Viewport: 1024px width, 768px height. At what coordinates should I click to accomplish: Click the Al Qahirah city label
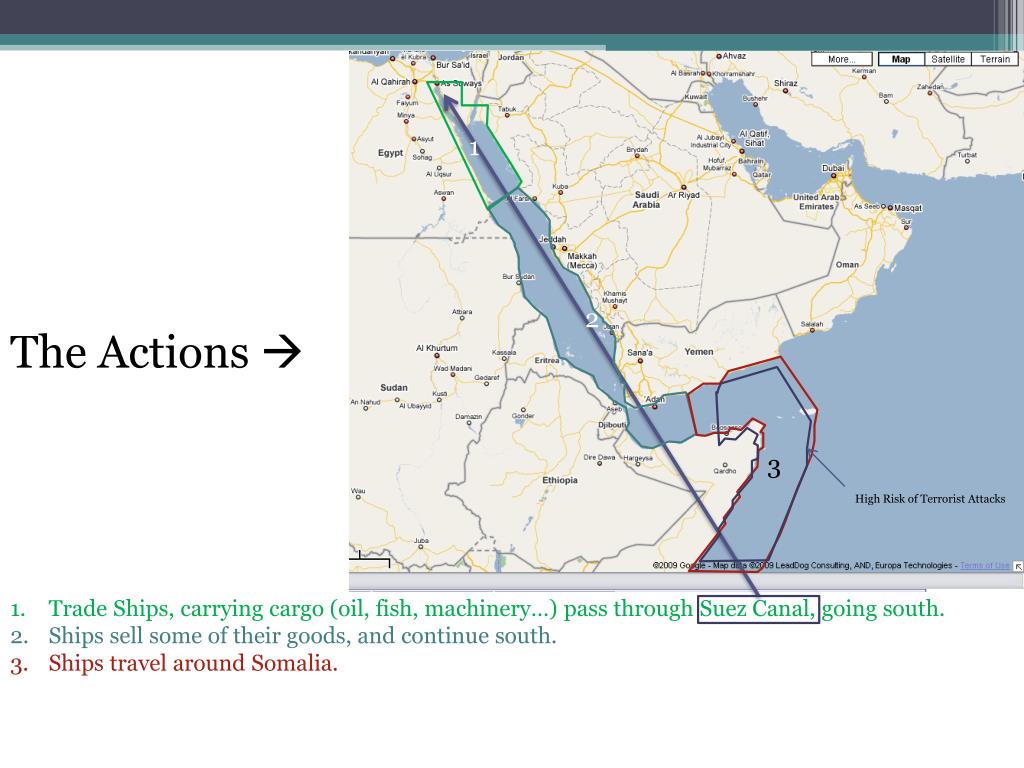pyautogui.click(x=390, y=82)
